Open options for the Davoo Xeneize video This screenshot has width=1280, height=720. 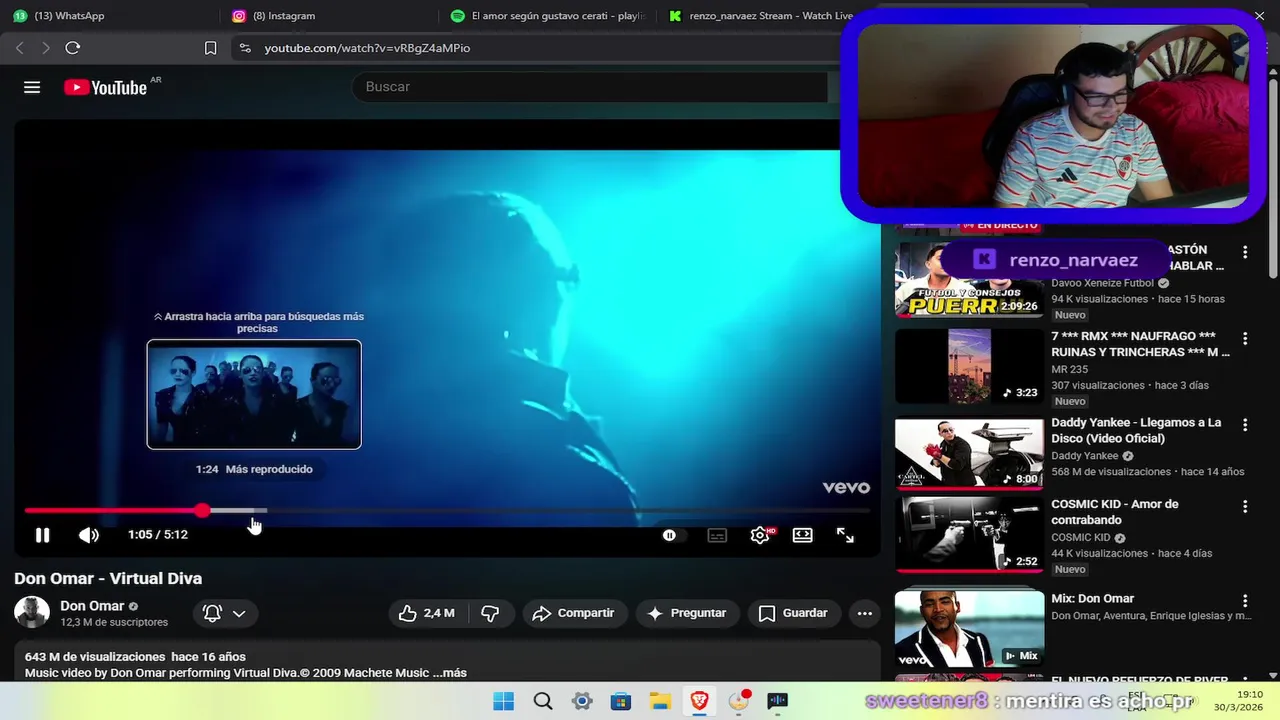pos(1245,252)
